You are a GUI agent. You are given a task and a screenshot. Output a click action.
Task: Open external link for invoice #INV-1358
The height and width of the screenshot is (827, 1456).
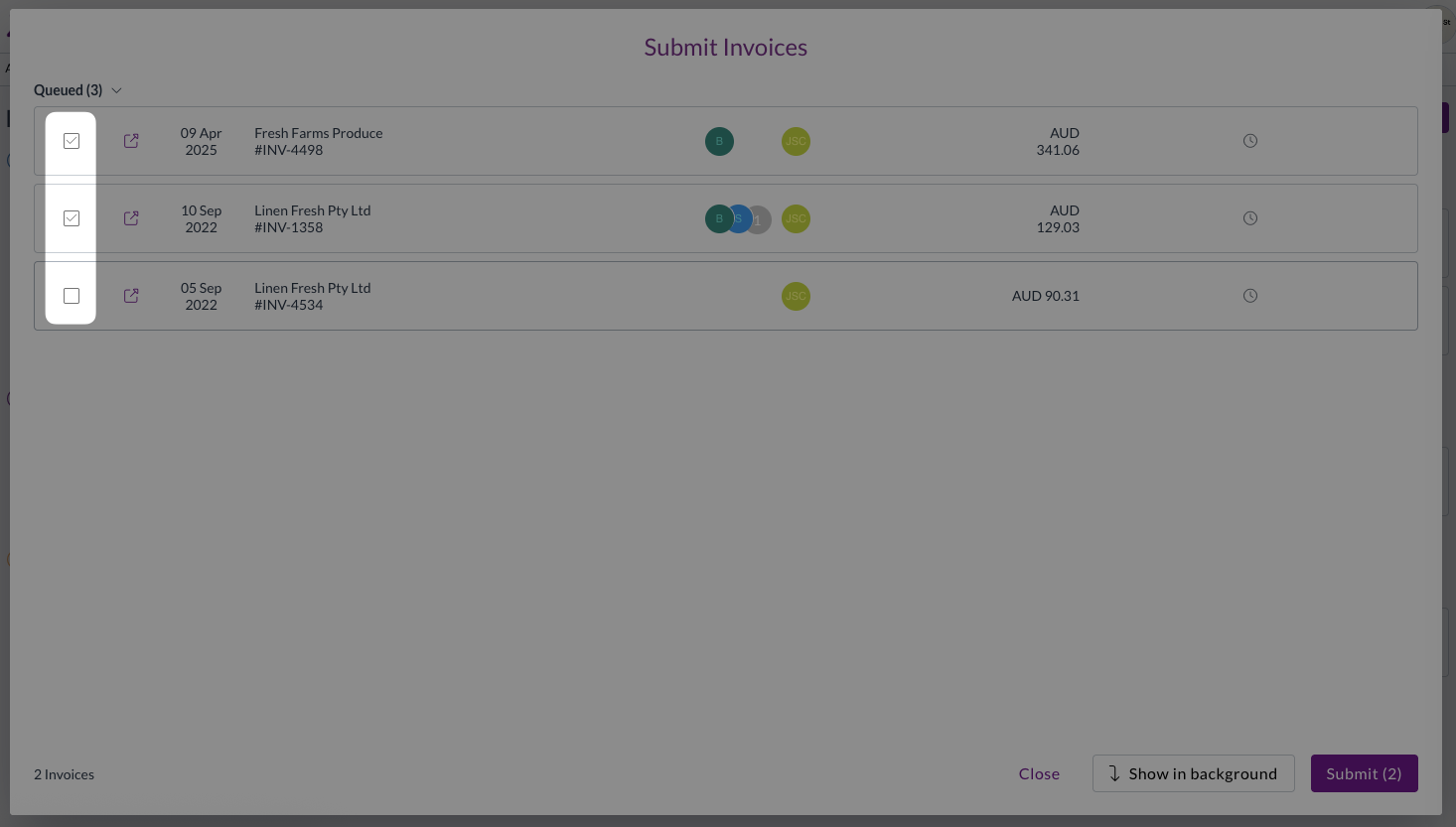[131, 218]
